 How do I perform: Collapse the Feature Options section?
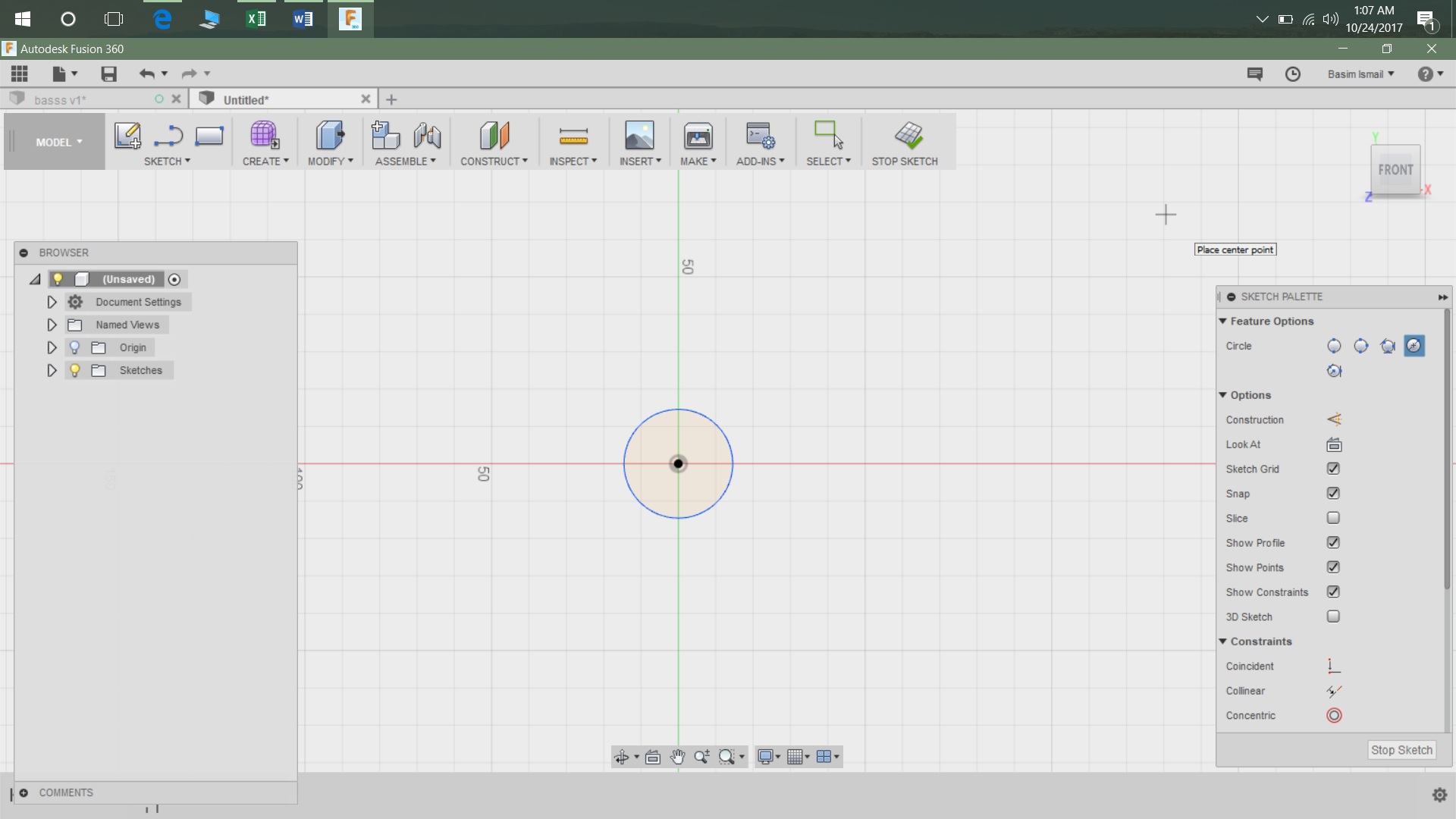point(1222,322)
